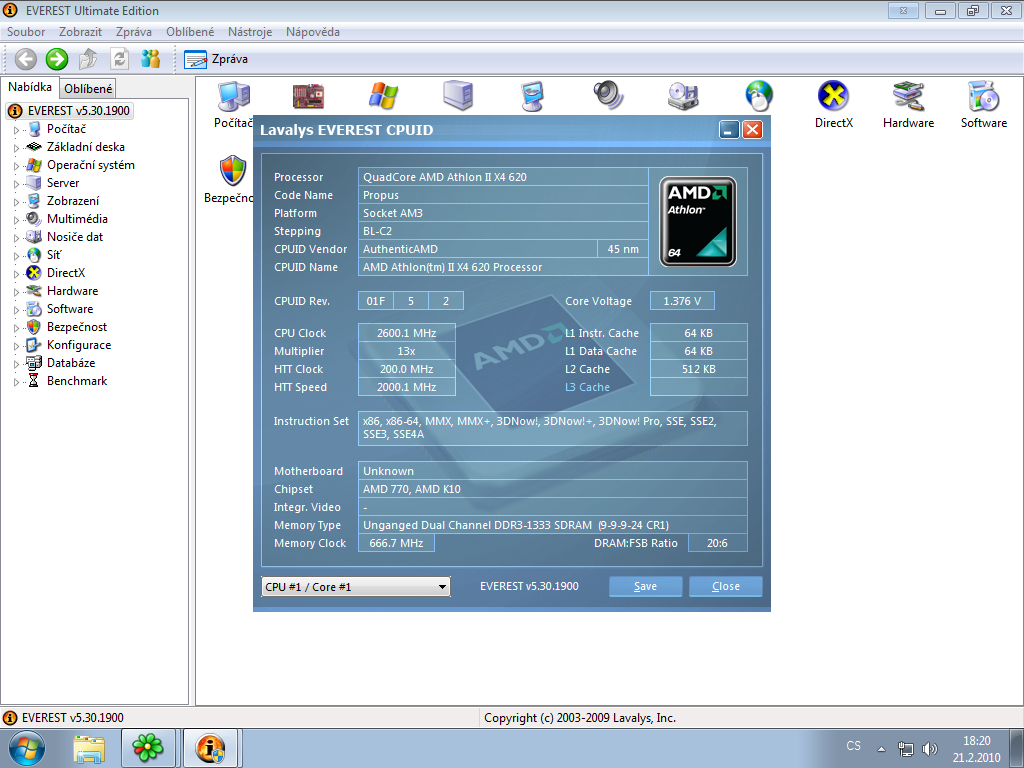Switch to the Nabídka tab
The height and width of the screenshot is (768, 1024).
(x=30, y=87)
